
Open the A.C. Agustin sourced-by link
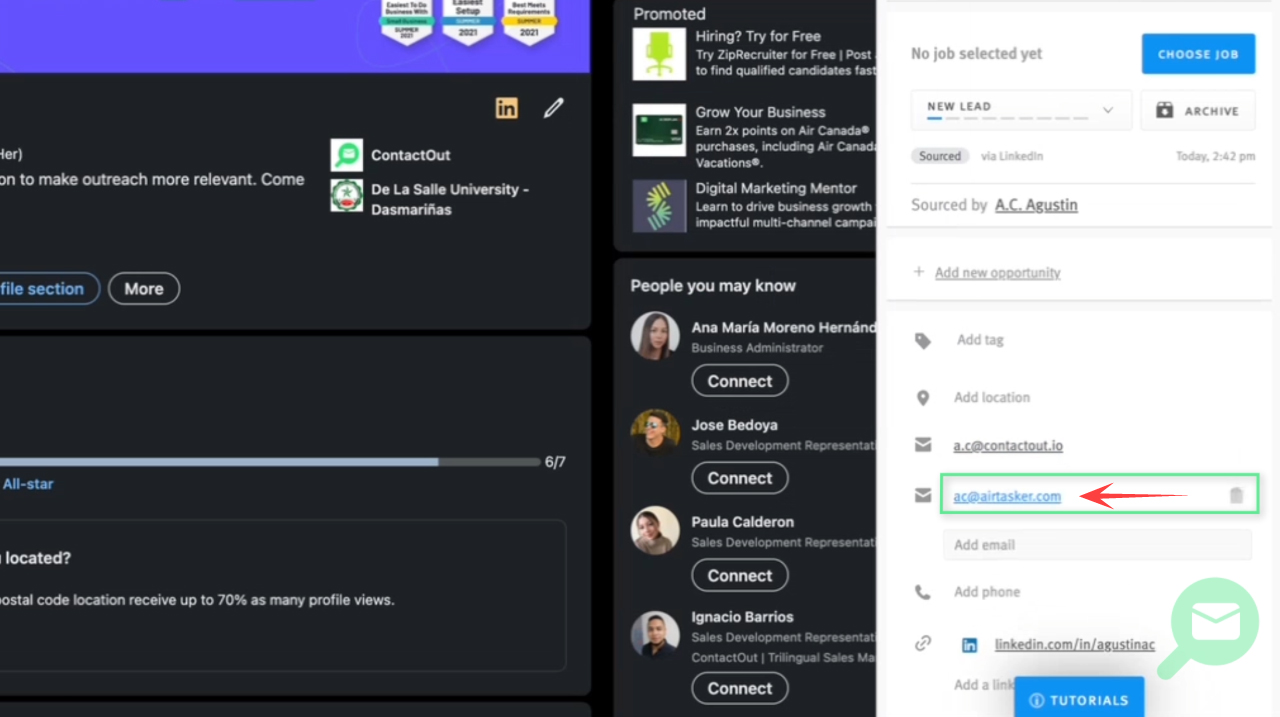[x=1036, y=205]
